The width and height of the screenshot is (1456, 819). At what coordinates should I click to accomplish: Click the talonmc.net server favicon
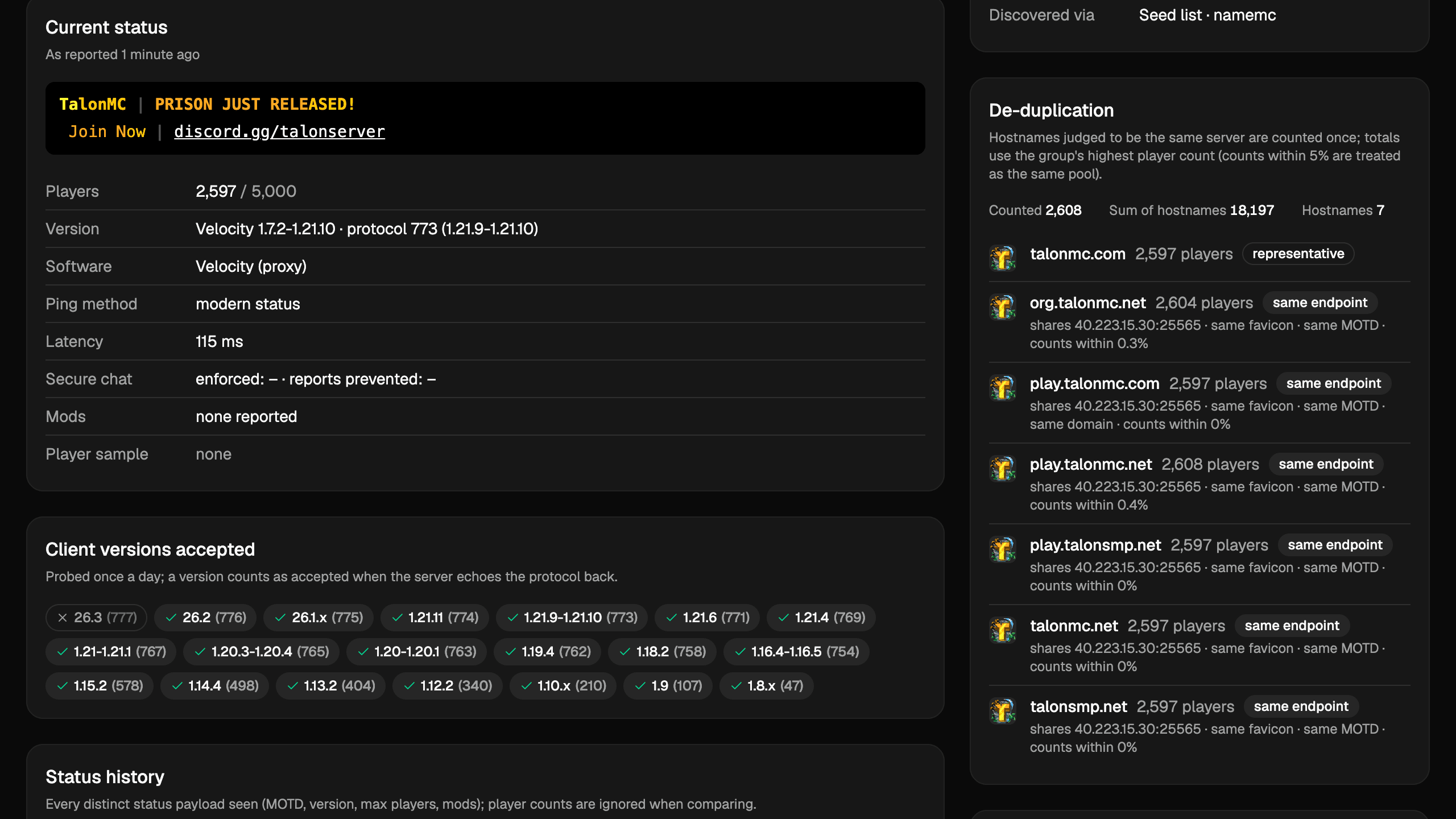pos(1003,630)
